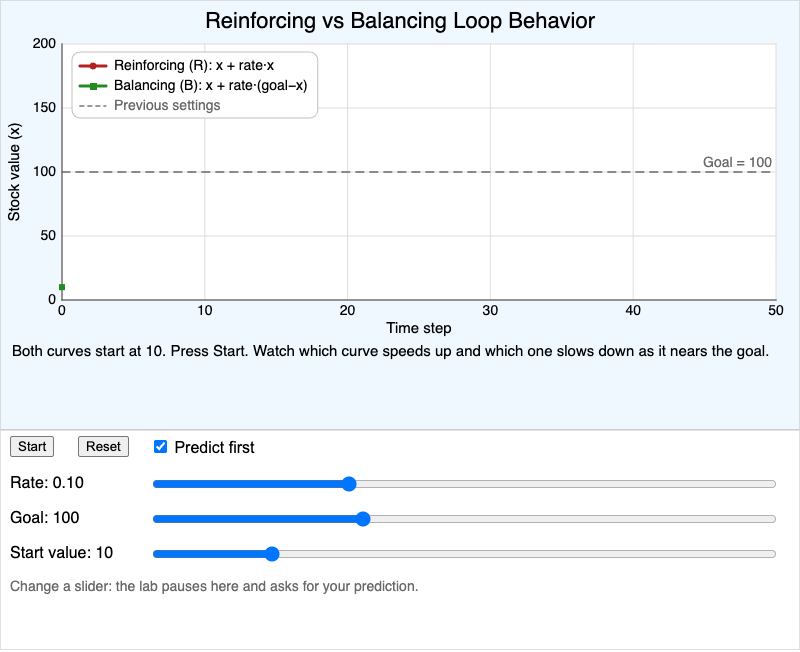Click the y-axis tick label 200

pyautogui.click(x=44, y=43)
